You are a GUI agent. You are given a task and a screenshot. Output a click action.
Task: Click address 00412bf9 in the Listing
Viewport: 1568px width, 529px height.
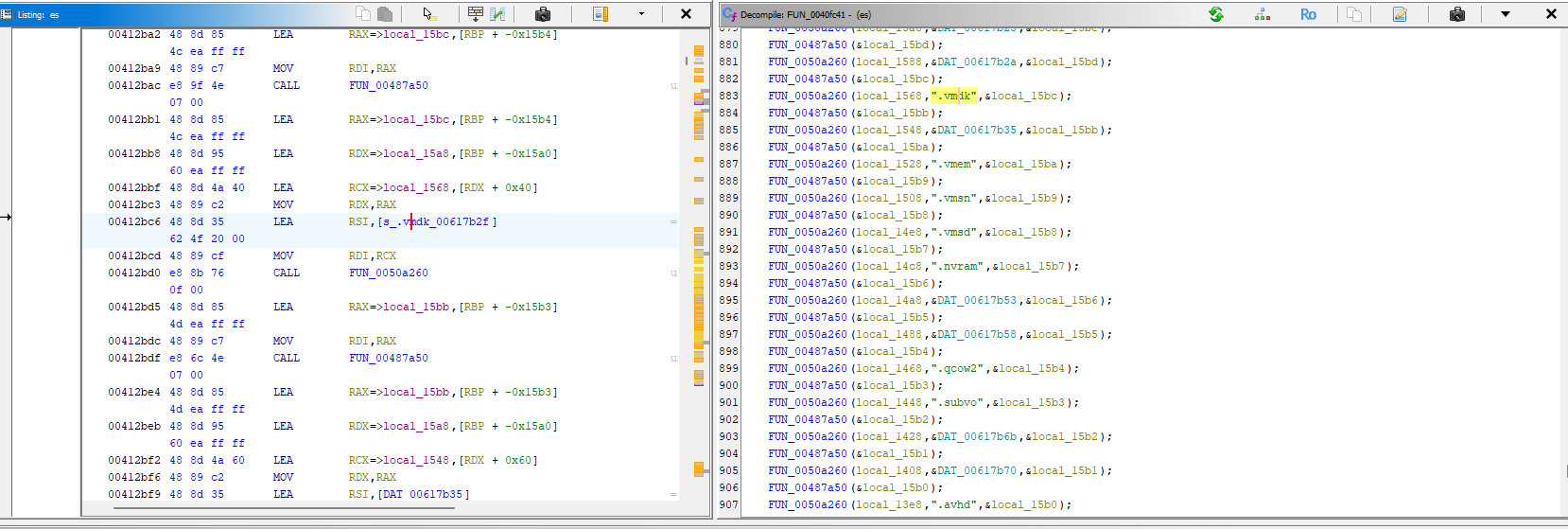[134, 494]
